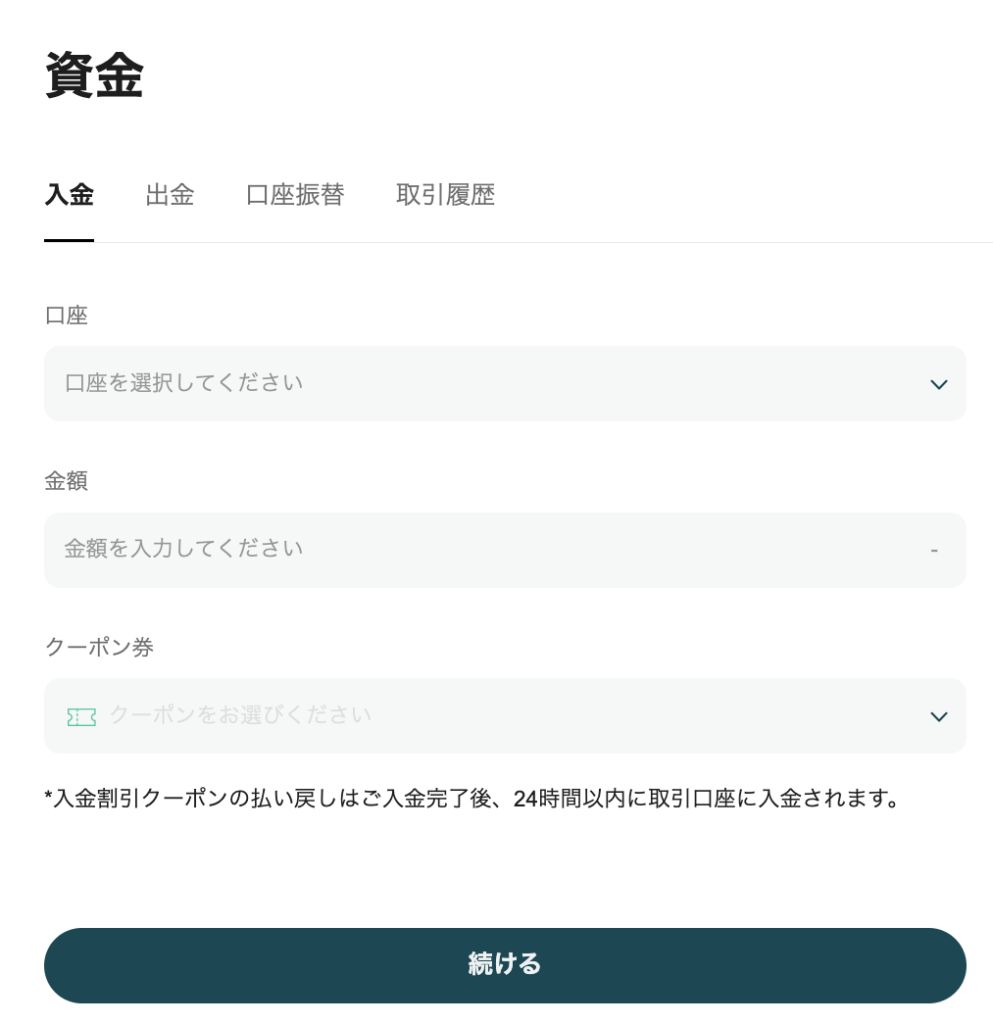This screenshot has height=1024, width=993.
Task: Select the active 入金 deposit tab
Action: (68, 195)
